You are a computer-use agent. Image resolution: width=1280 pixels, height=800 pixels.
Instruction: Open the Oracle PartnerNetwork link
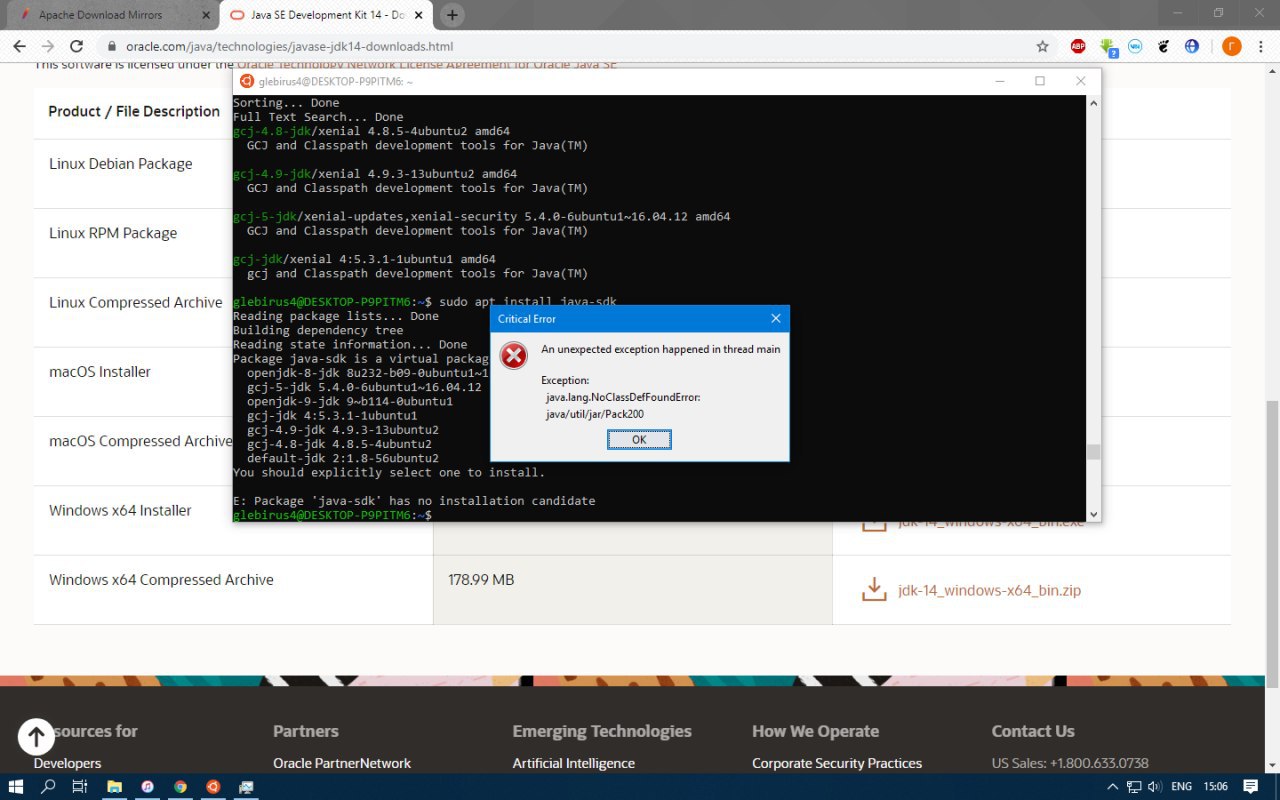pos(342,763)
